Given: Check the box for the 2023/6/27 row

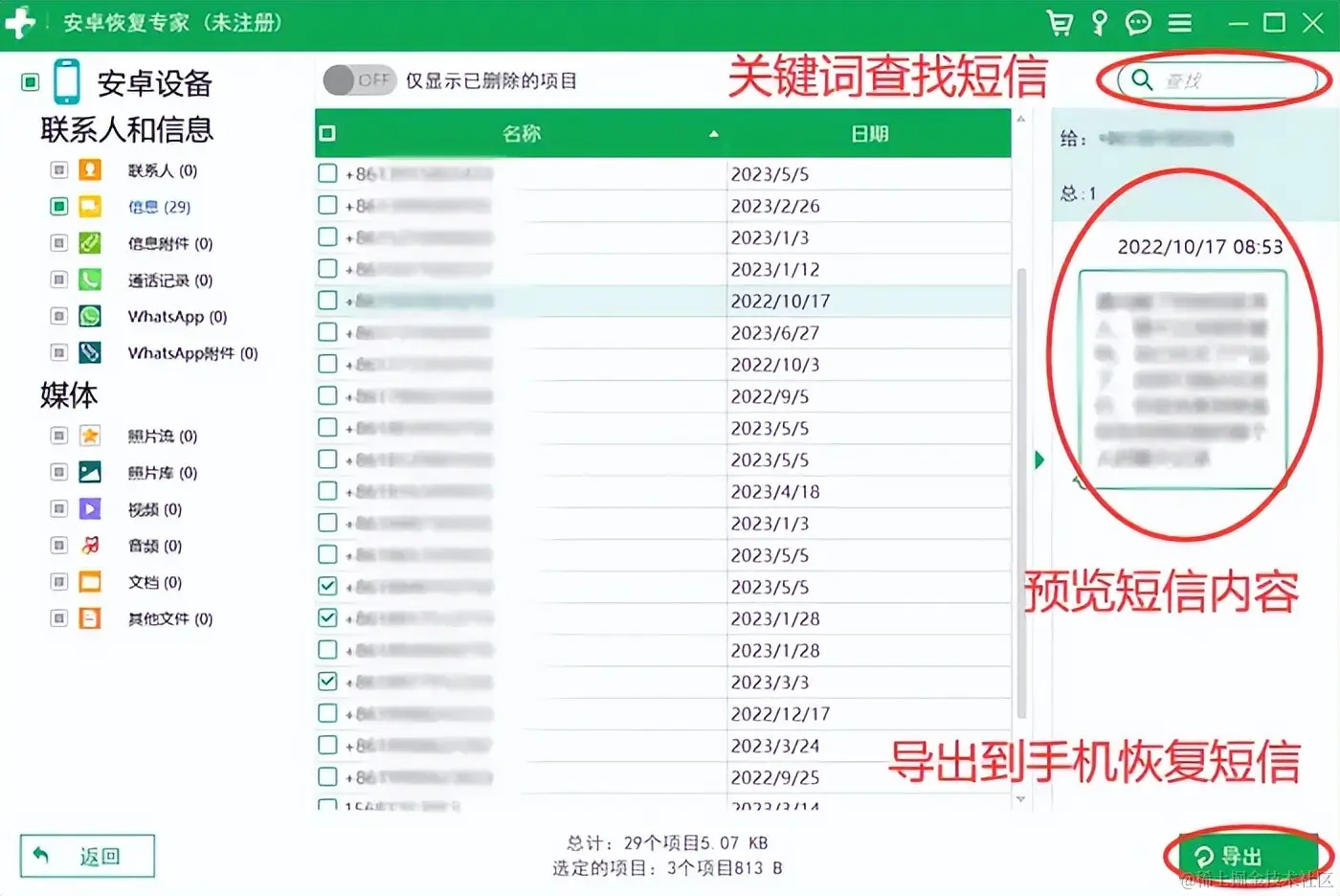Looking at the screenshot, I should (x=327, y=332).
